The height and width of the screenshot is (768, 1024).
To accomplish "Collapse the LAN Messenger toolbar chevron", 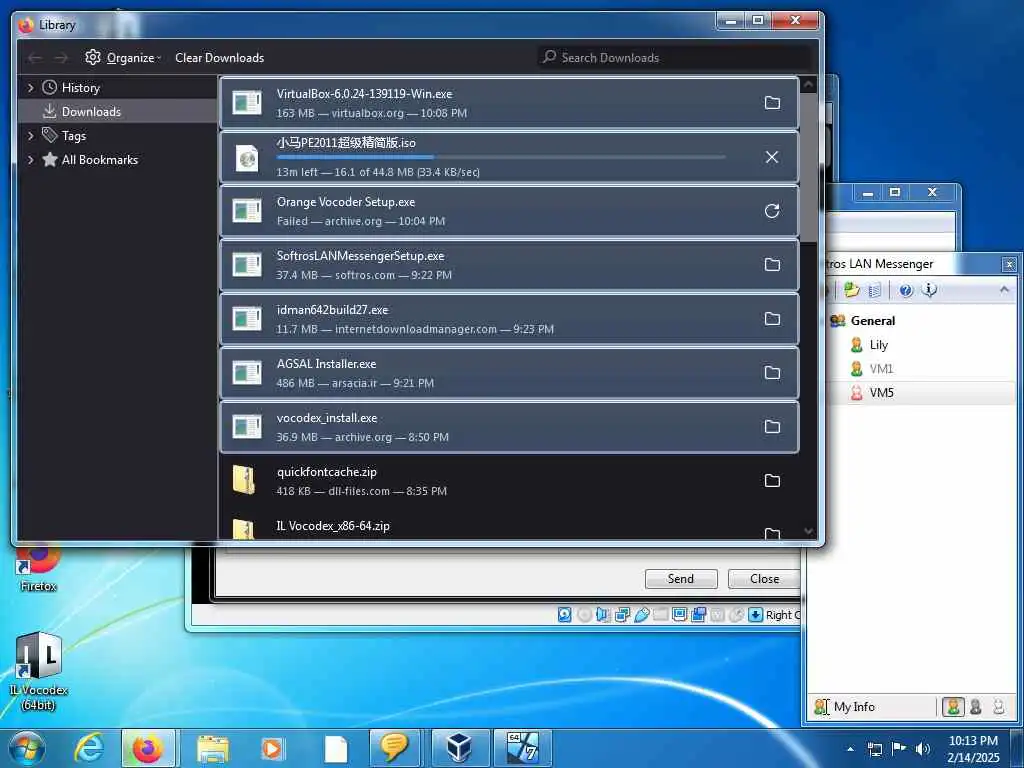I will click(x=1004, y=289).
